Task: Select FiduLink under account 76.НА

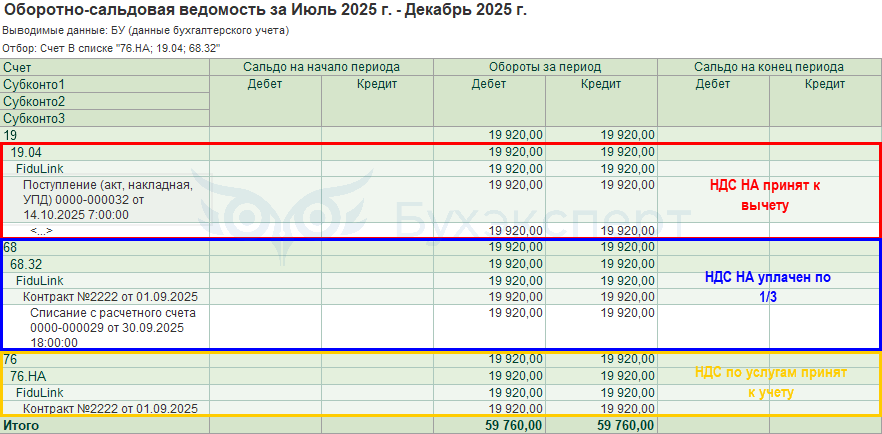Action: click(x=40, y=392)
